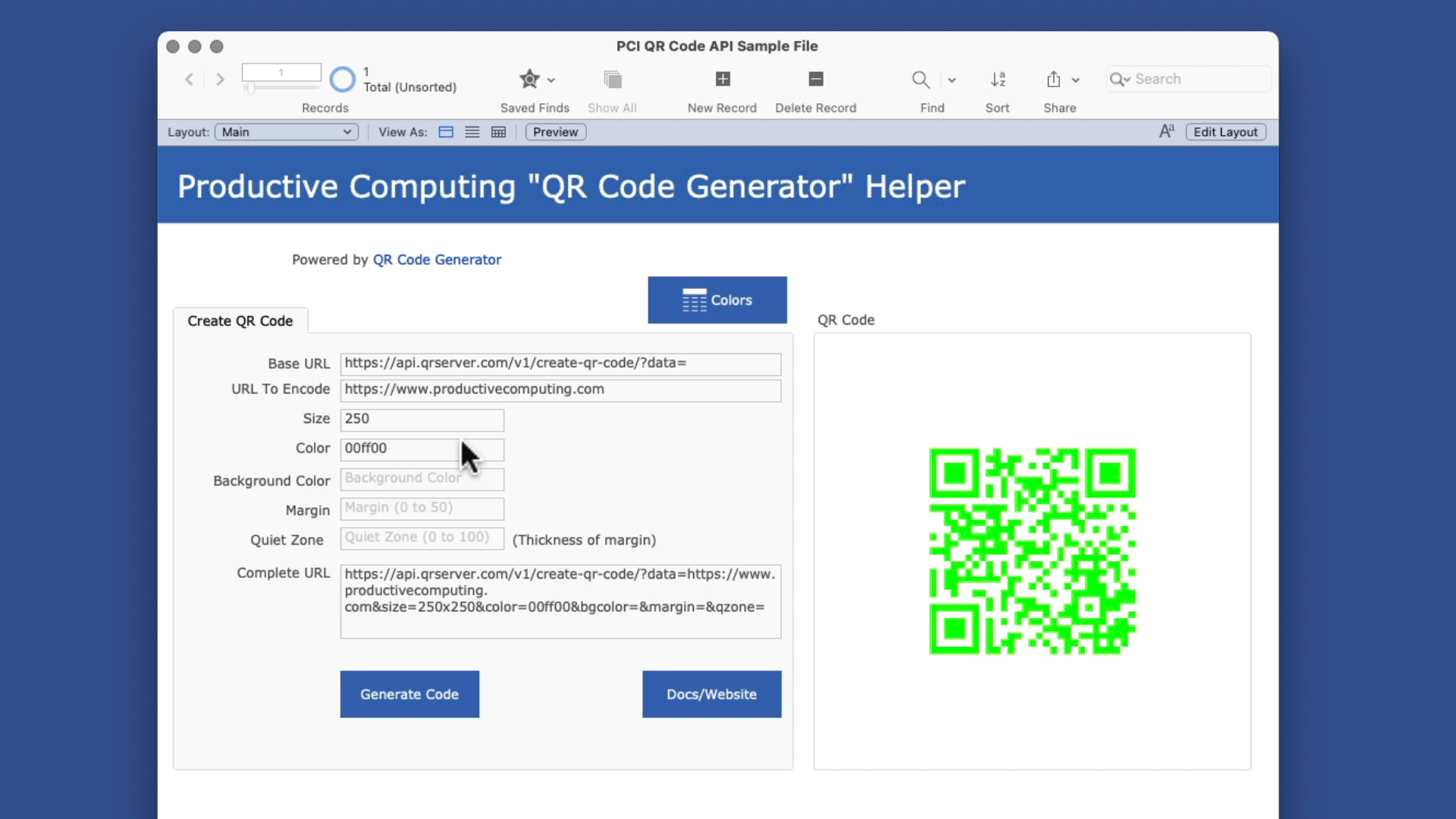Delete the current record
The image size is (1456, 819).
point(815,79)
